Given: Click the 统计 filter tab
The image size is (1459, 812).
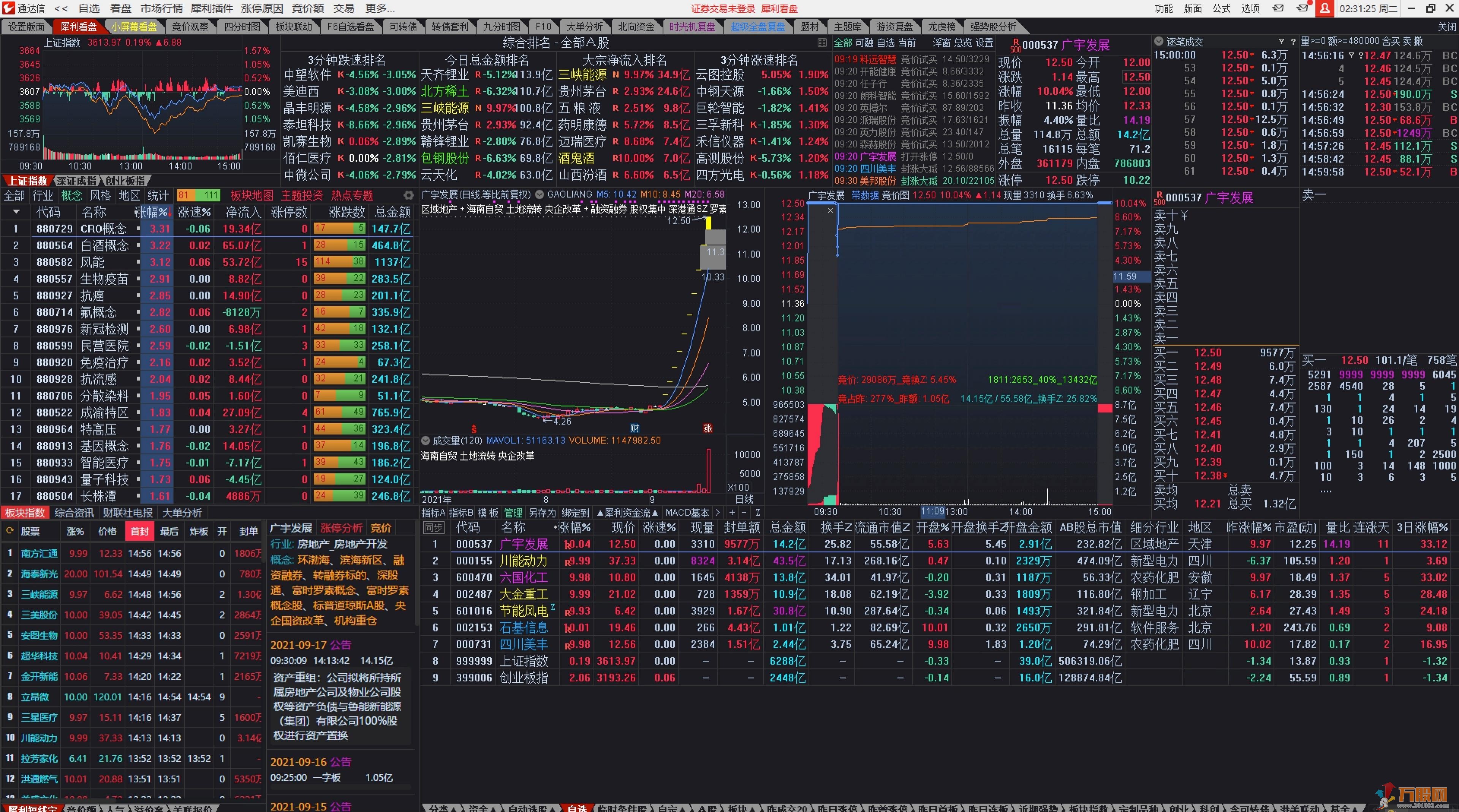Looking at the screenshot, I should point(158,195).
